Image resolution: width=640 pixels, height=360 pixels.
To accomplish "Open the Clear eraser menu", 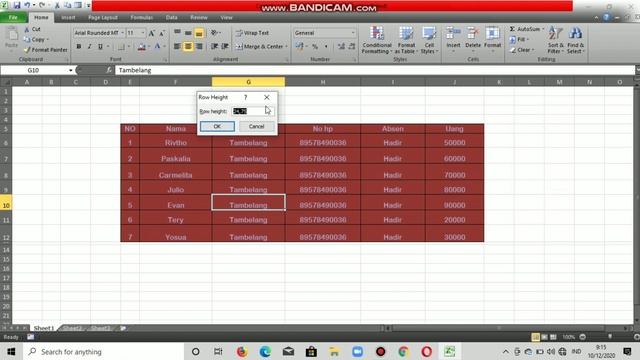I will 522,50.
